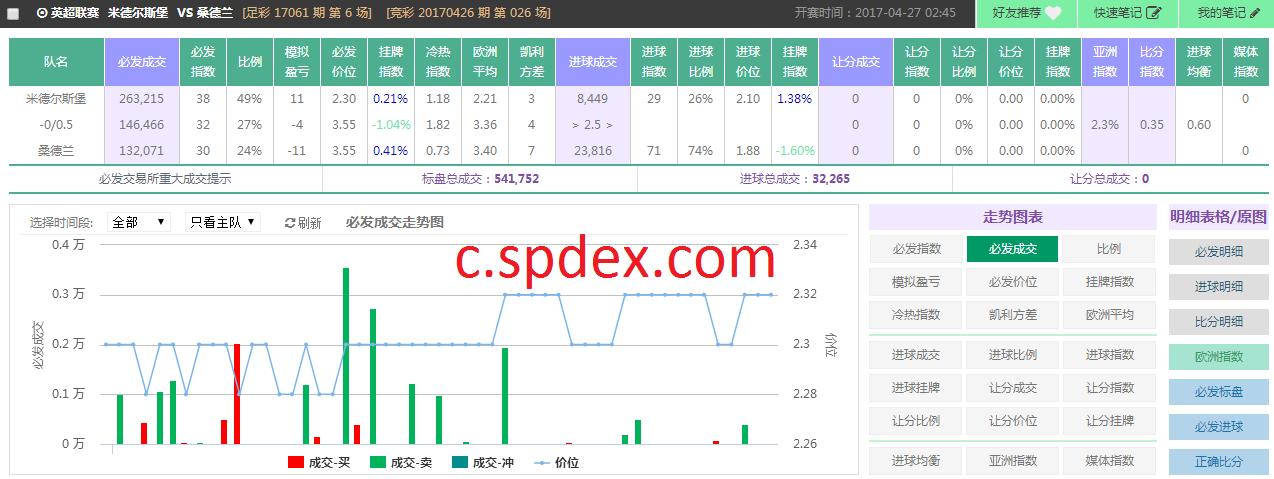Screen dimensions: 1274x479
Task: Toggle the 价位 line legend item
Action: coord(557,462)
